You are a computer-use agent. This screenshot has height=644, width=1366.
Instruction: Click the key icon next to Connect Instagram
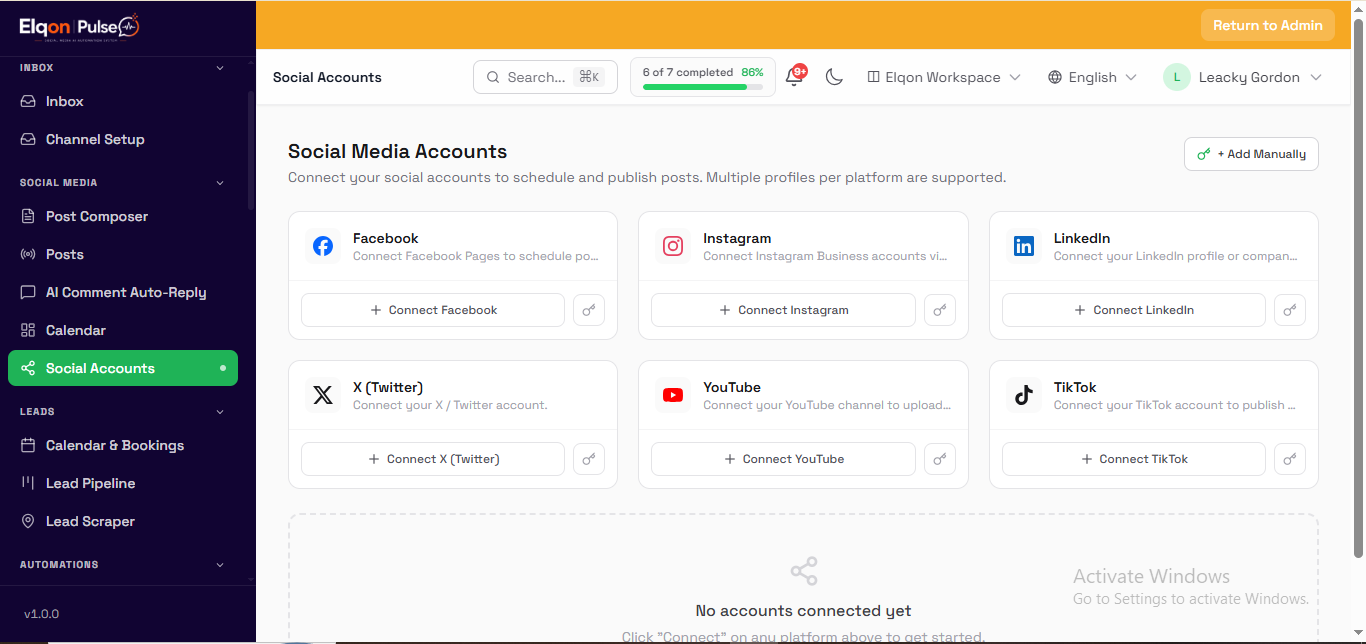[x=940, y=310]
